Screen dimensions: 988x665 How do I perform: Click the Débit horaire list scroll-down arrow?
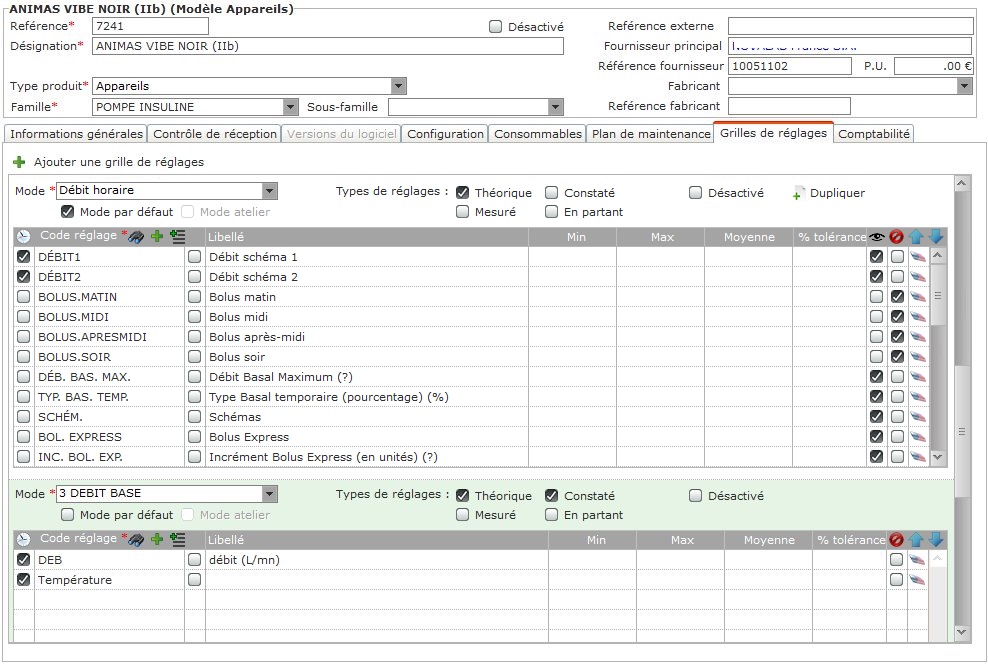click(x=938, y=457)
